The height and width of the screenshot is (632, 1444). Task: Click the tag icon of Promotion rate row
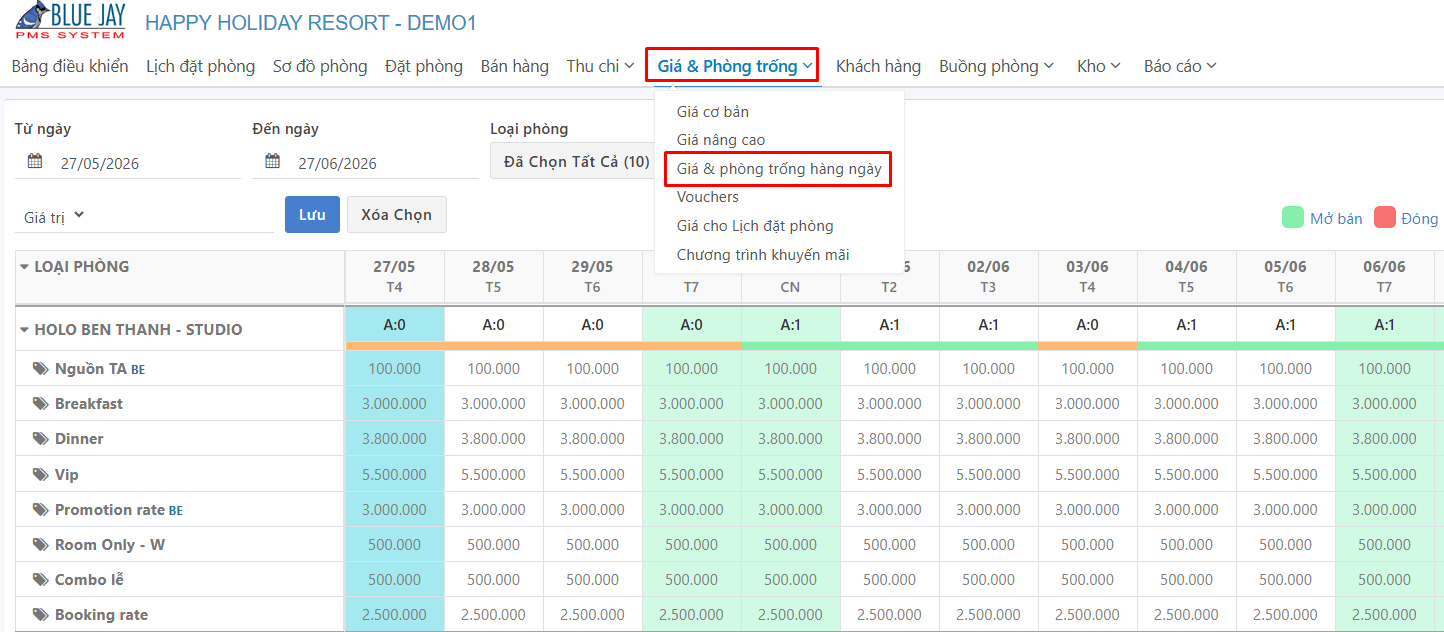point(40,510)
